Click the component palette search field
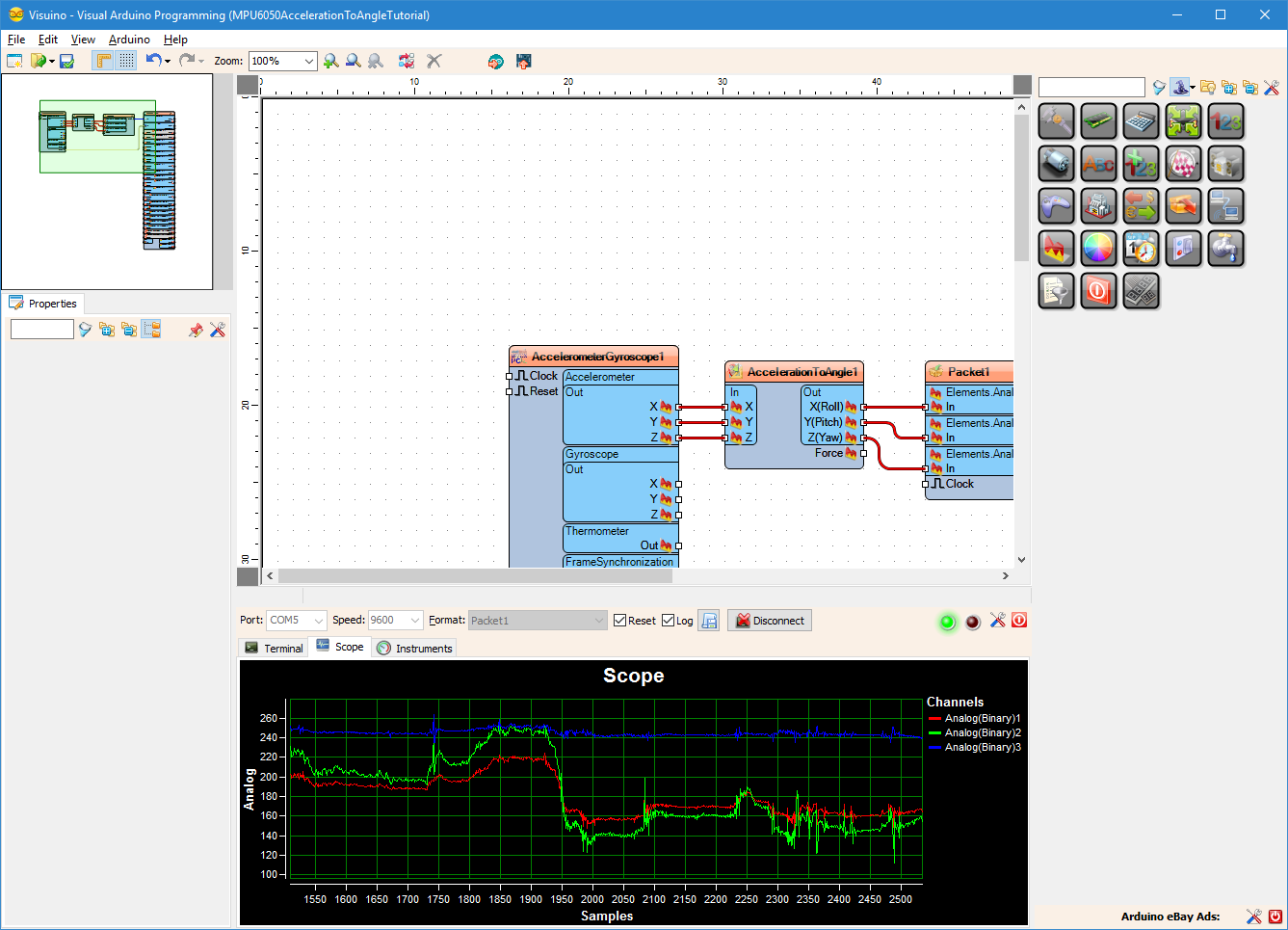Image resolution: width=1288 pixels, height=930 pixels. pos(1091,87)
